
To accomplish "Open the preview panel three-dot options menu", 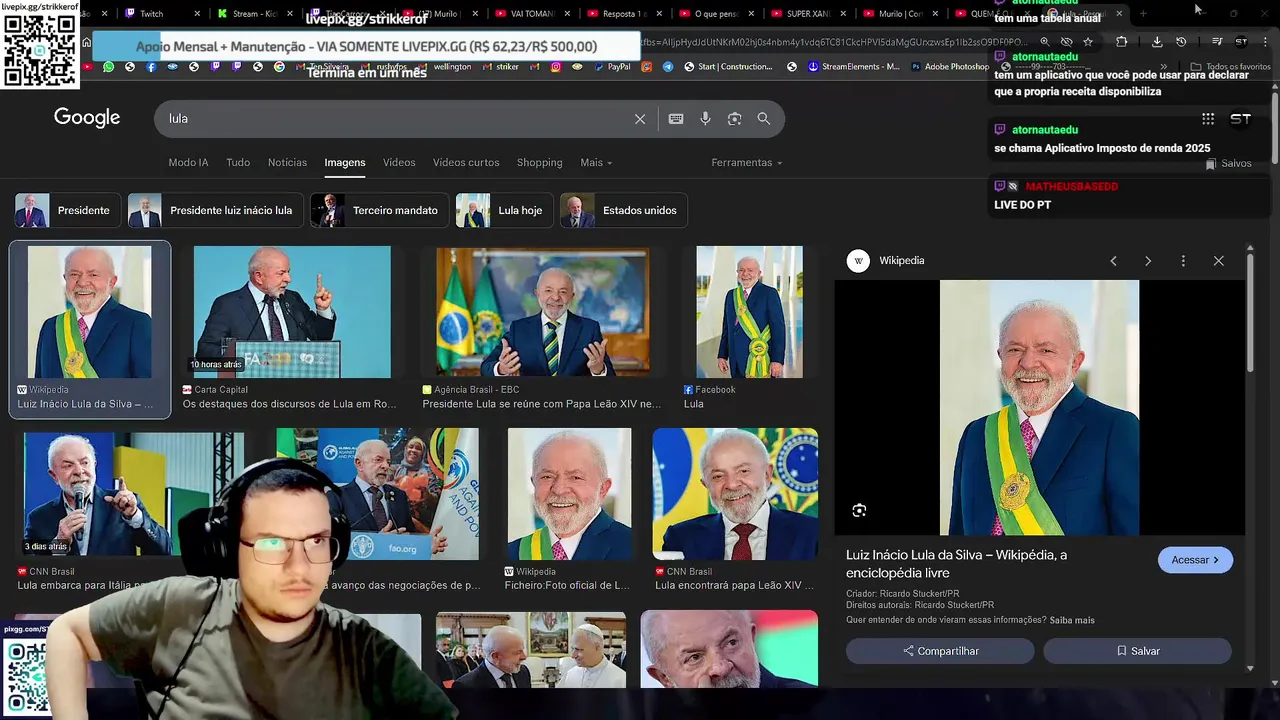I will tap(1183, 261).
